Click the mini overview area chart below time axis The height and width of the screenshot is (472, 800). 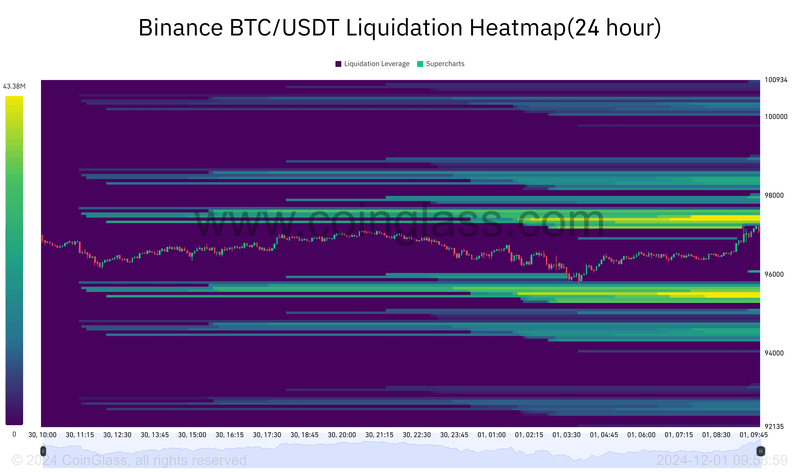402,454
